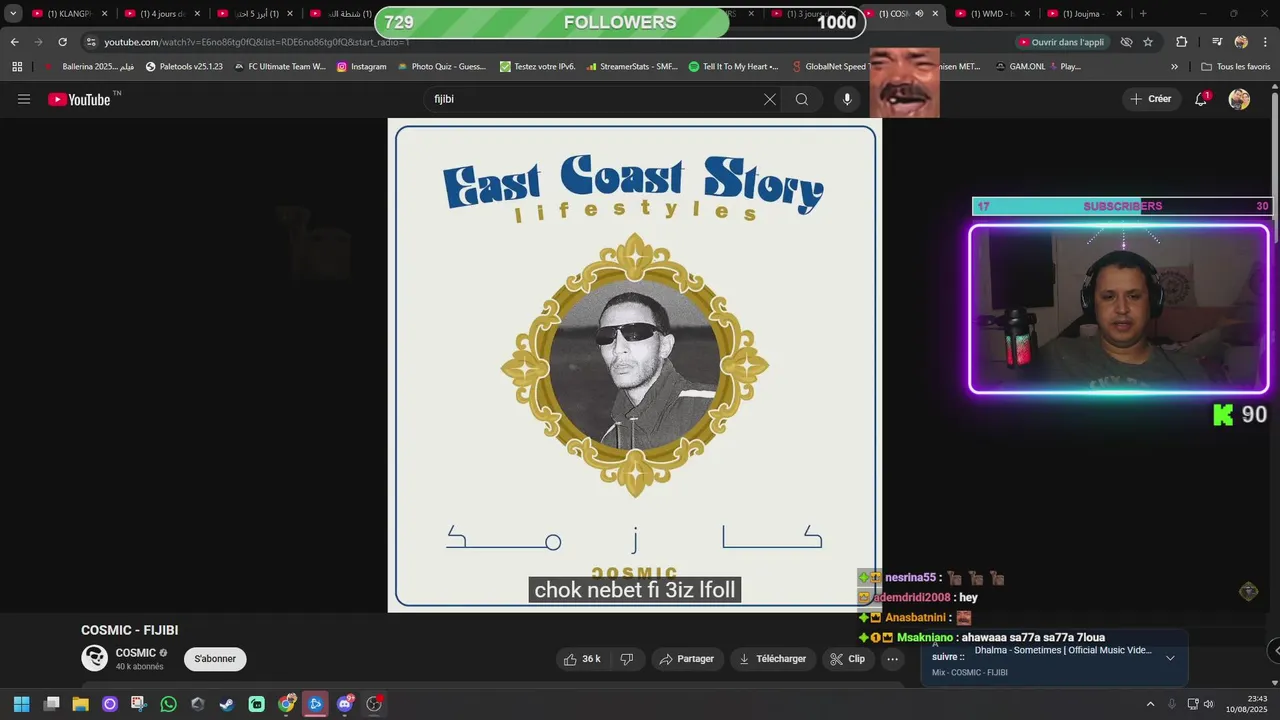Show hidden system tray icons
Image resolution: width=1280 pixels, height=720 pixels.
(x=1150, y=704)
